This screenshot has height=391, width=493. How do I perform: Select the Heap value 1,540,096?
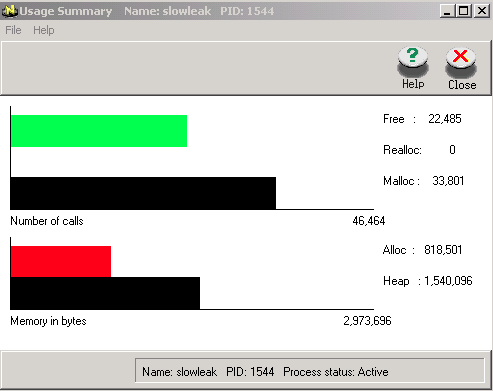(448, 281)
